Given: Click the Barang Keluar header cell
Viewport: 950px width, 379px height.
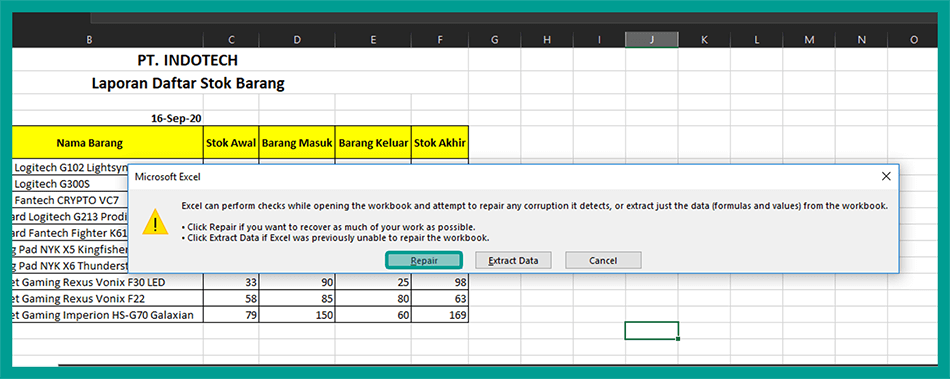Looking at the screenshot, I should [x=373, y=143].
